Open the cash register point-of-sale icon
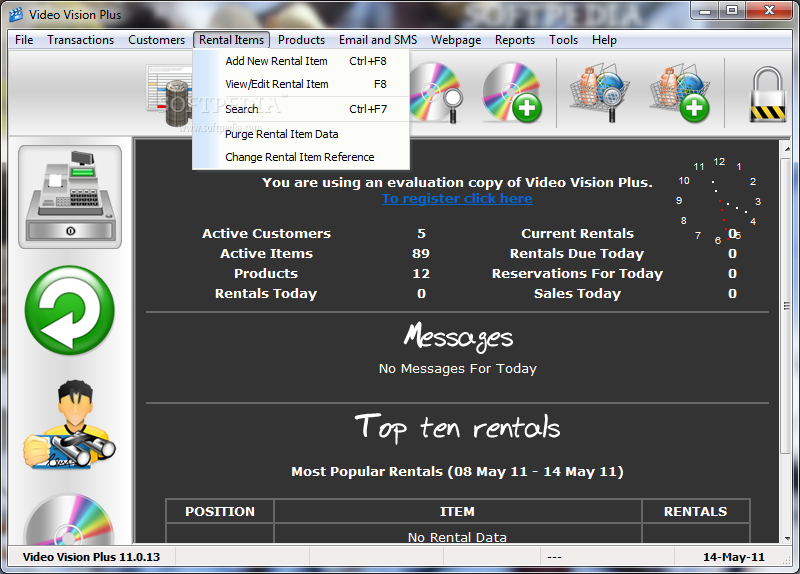 (70, 197)
